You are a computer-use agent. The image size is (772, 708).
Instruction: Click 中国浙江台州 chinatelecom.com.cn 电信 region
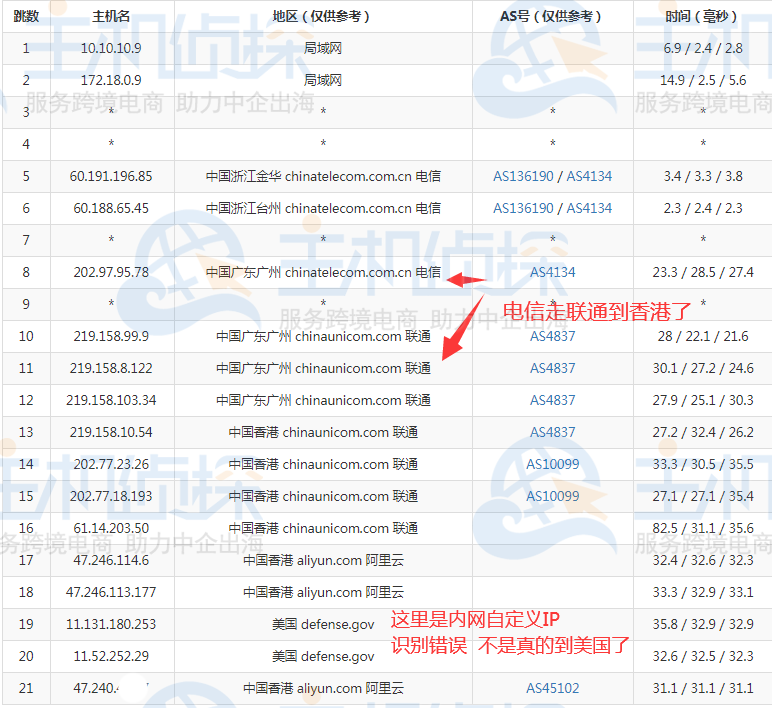coord(323,208)
